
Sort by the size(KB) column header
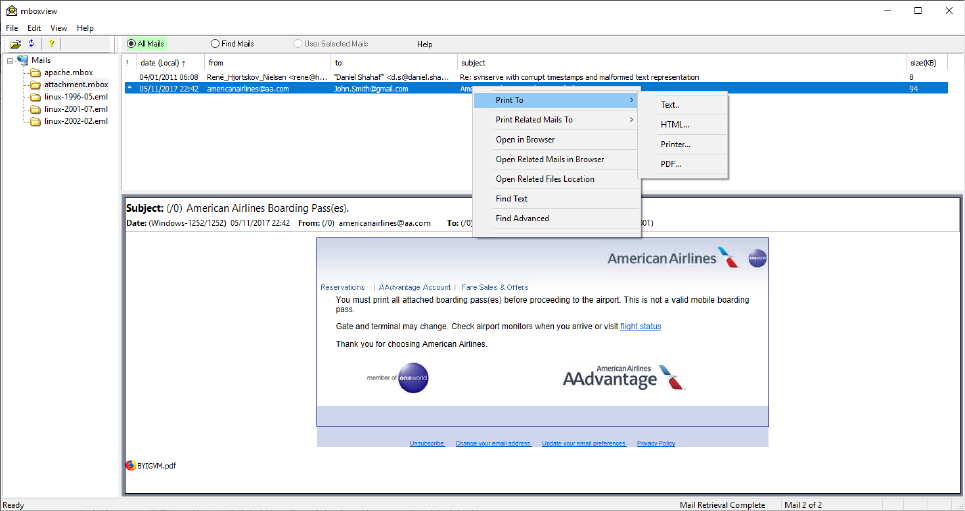pyautogui.click(x=927, y=63)
